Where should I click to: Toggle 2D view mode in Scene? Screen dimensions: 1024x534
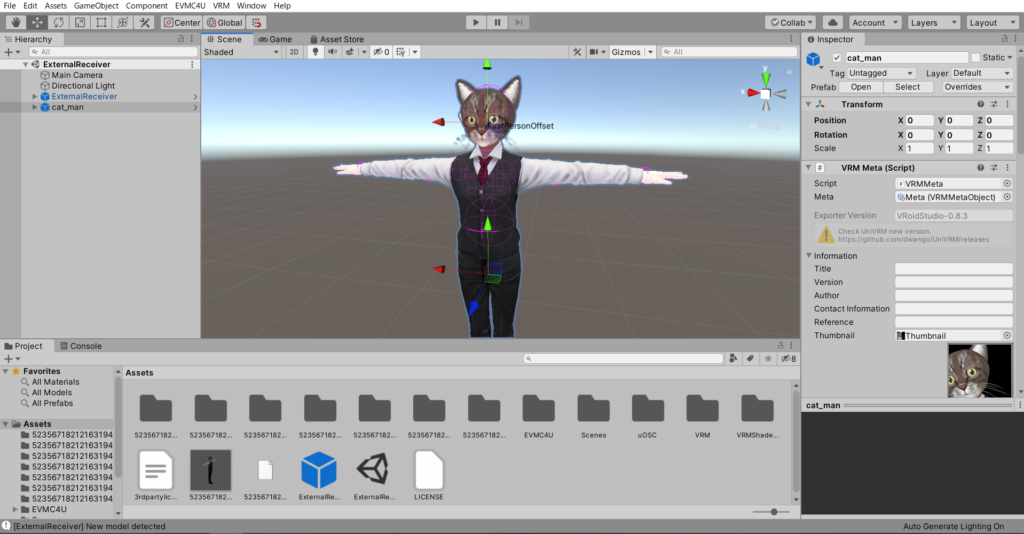294,52
